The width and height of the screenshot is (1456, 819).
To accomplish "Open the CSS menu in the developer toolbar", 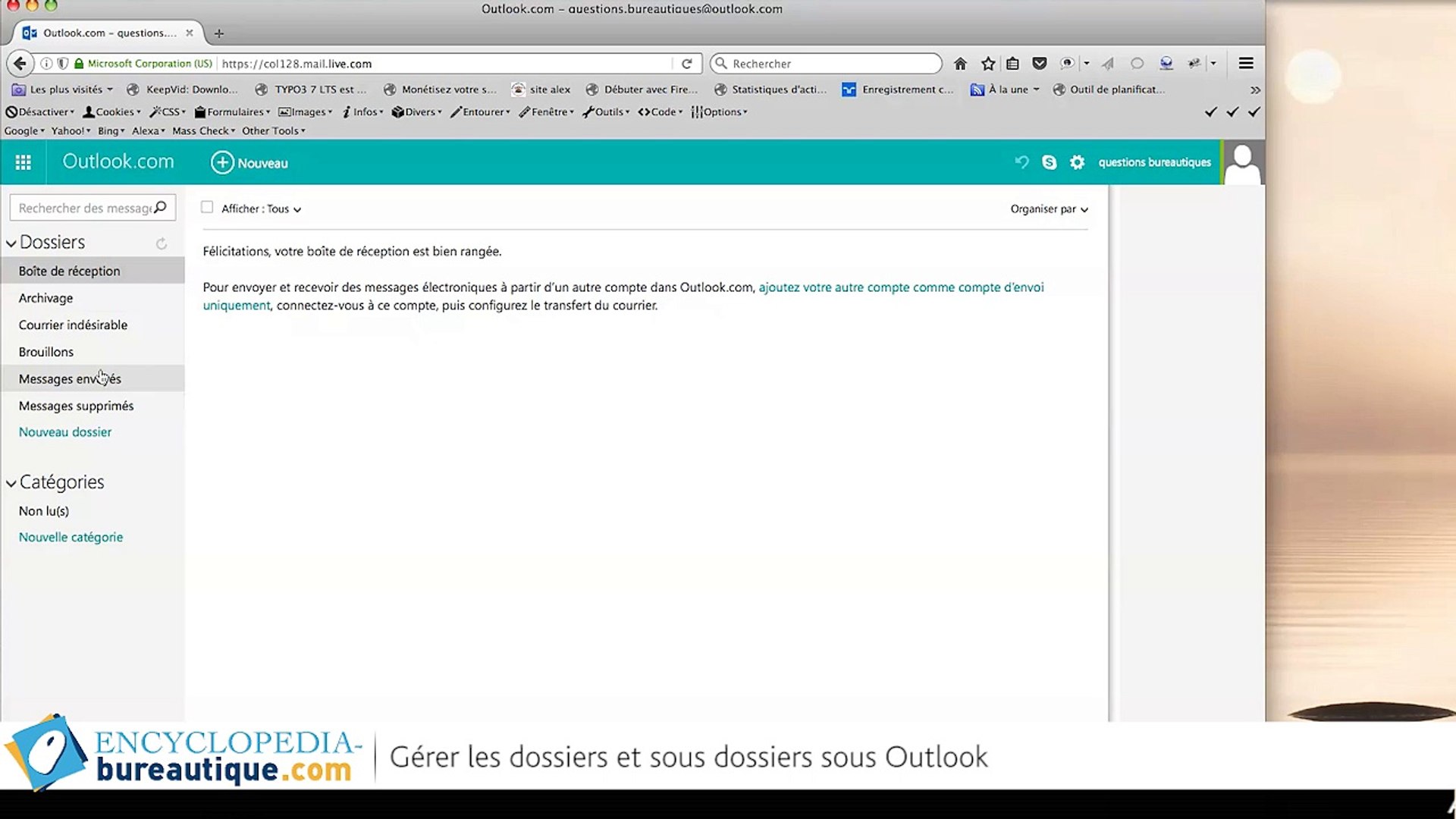I will (x=167, y=111).
